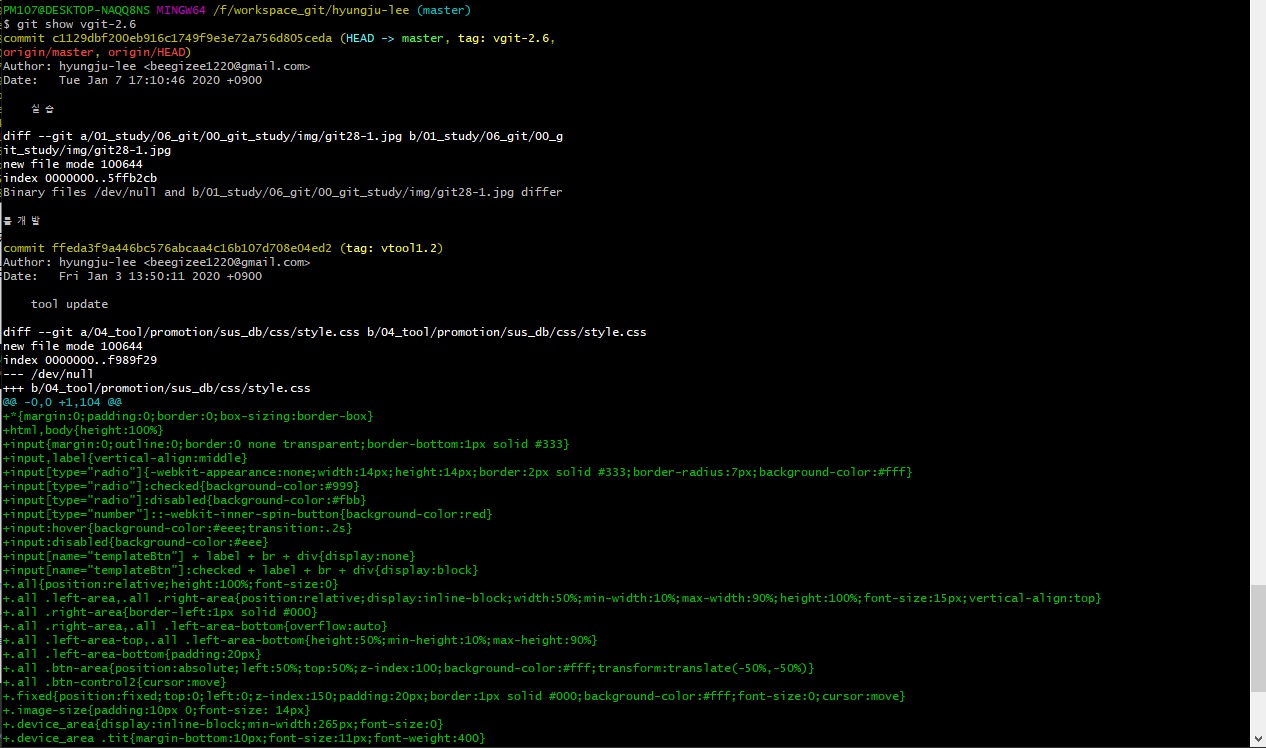Click the 'index 0000000..5ffb2cb' line
The width and height of the screenshot is (1266, 748).
tap(80, 178)
